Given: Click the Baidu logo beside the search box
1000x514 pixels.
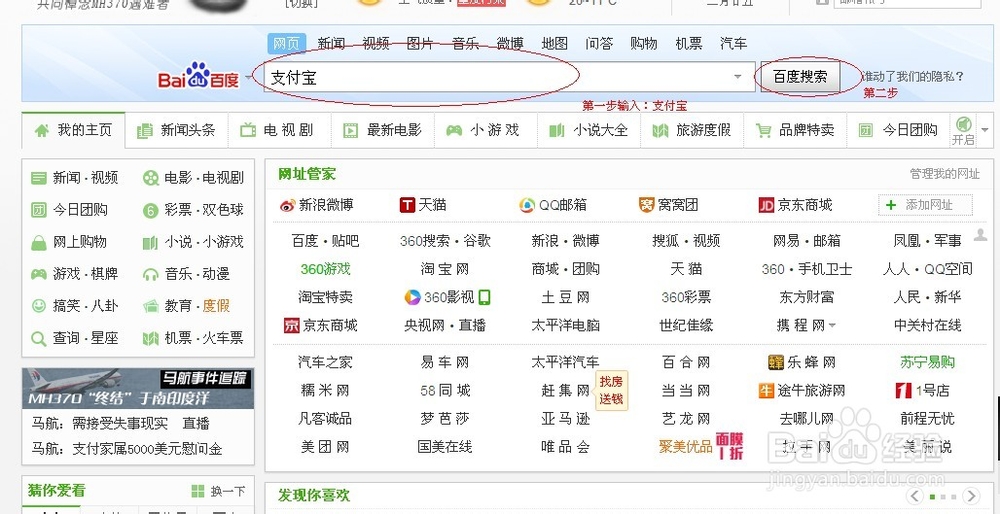Looking at the screenshot, I should pyautogui.click(x=198, y=77).
